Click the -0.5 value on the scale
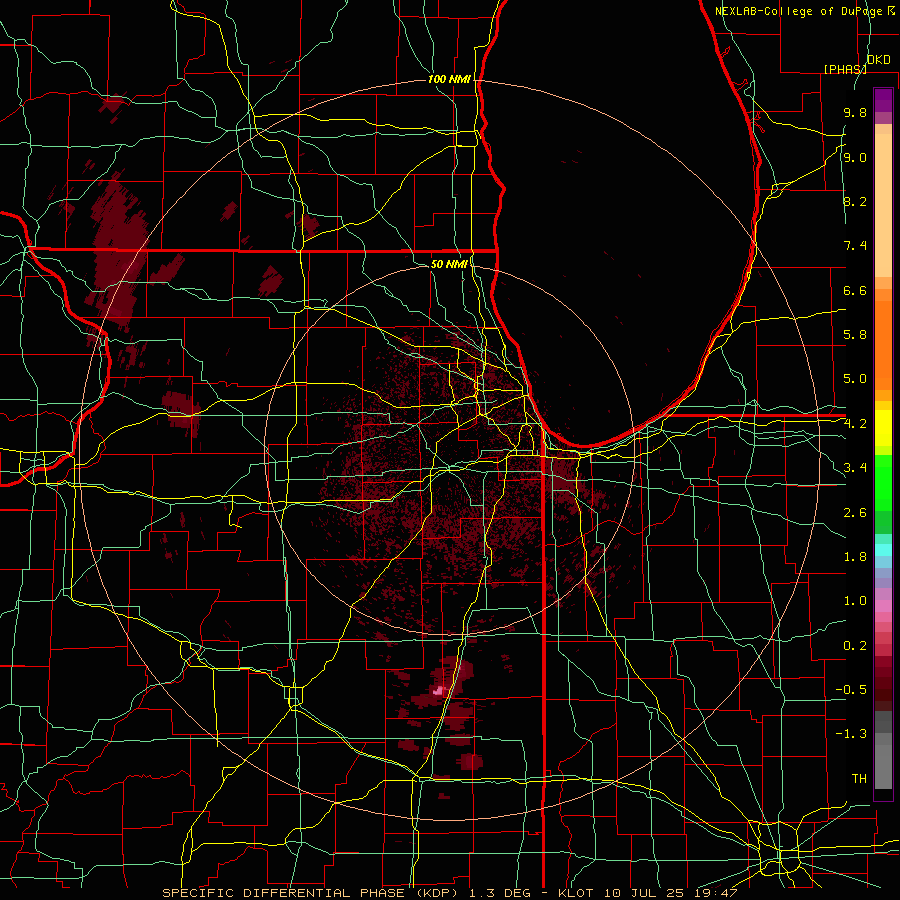Viewport: 900px width, 900px height. pos(851,690)
